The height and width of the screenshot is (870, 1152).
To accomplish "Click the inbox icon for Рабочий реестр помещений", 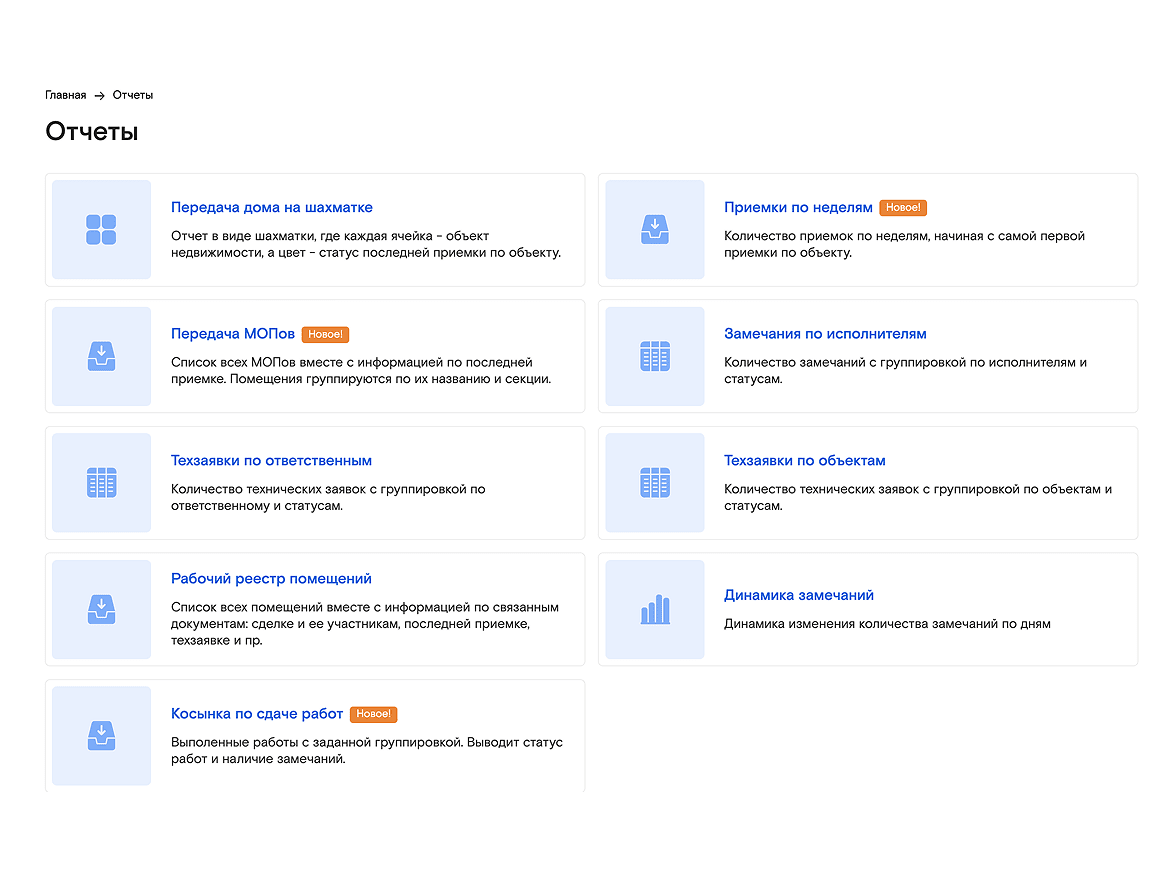I will 101,609.
